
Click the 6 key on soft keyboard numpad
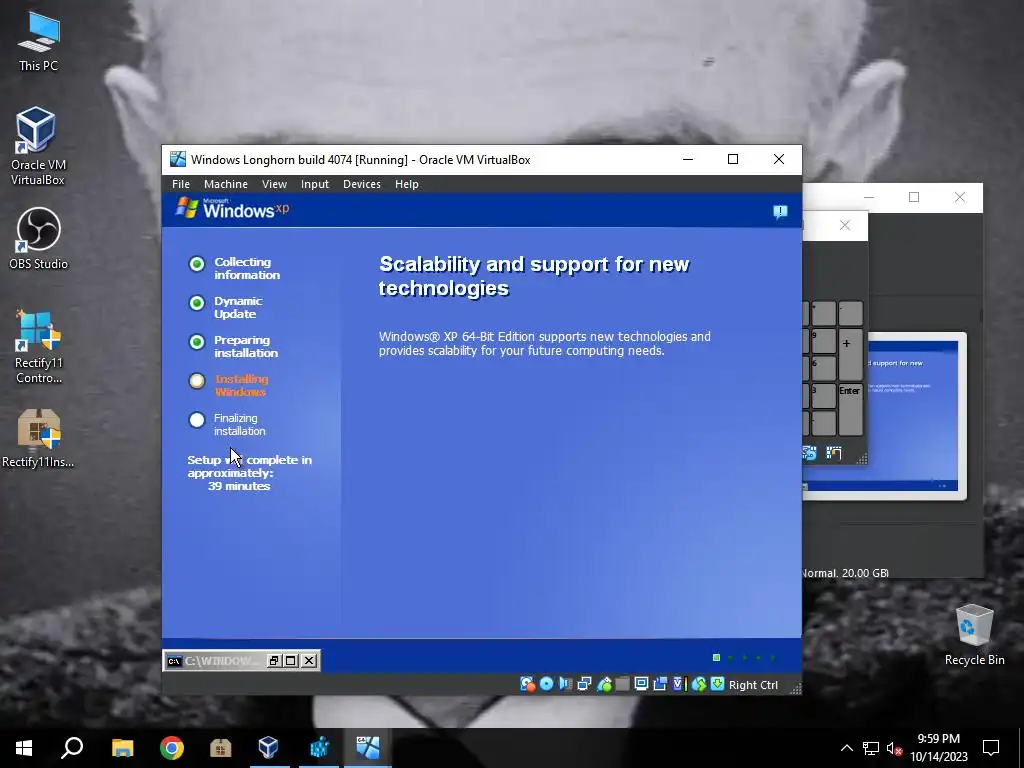[823, 369]
